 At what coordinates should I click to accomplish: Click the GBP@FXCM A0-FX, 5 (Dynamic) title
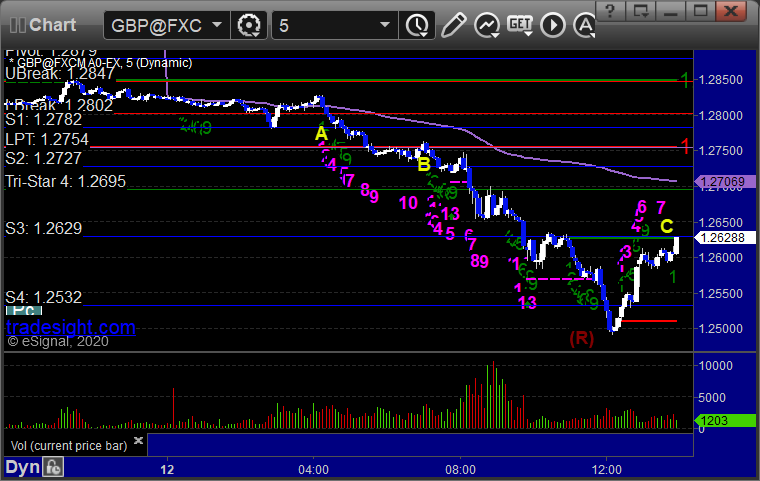click(100, 63)
